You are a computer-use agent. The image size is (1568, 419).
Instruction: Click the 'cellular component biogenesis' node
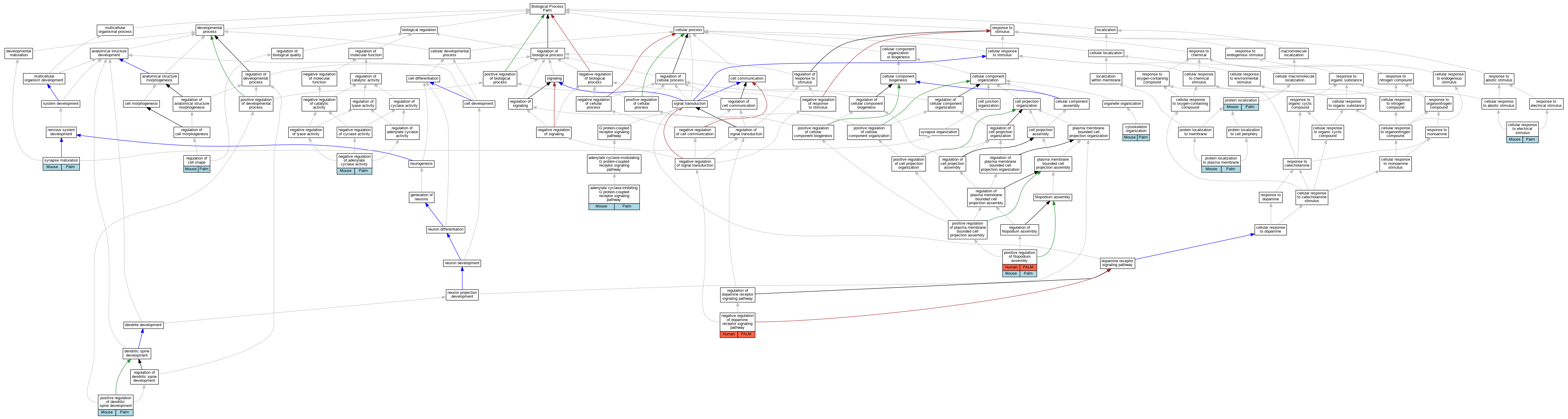pyautogui.click(x=898, y=79)
